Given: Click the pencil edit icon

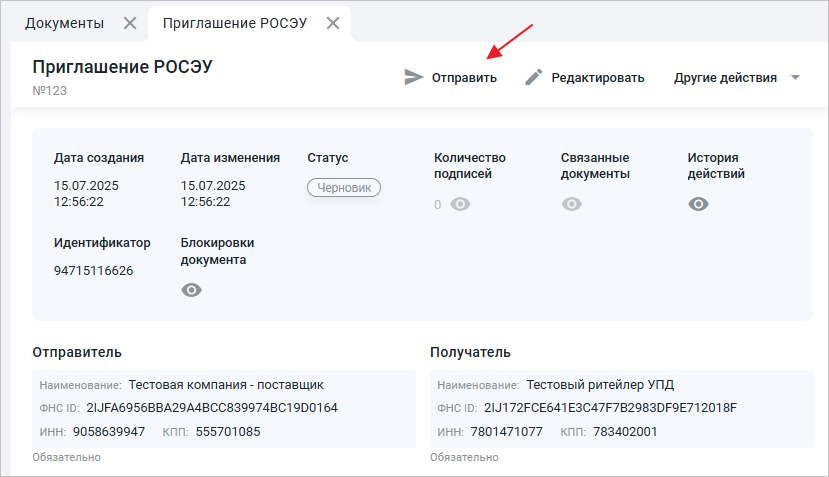Looking at the screenshot, I should (x=534, y=77).
